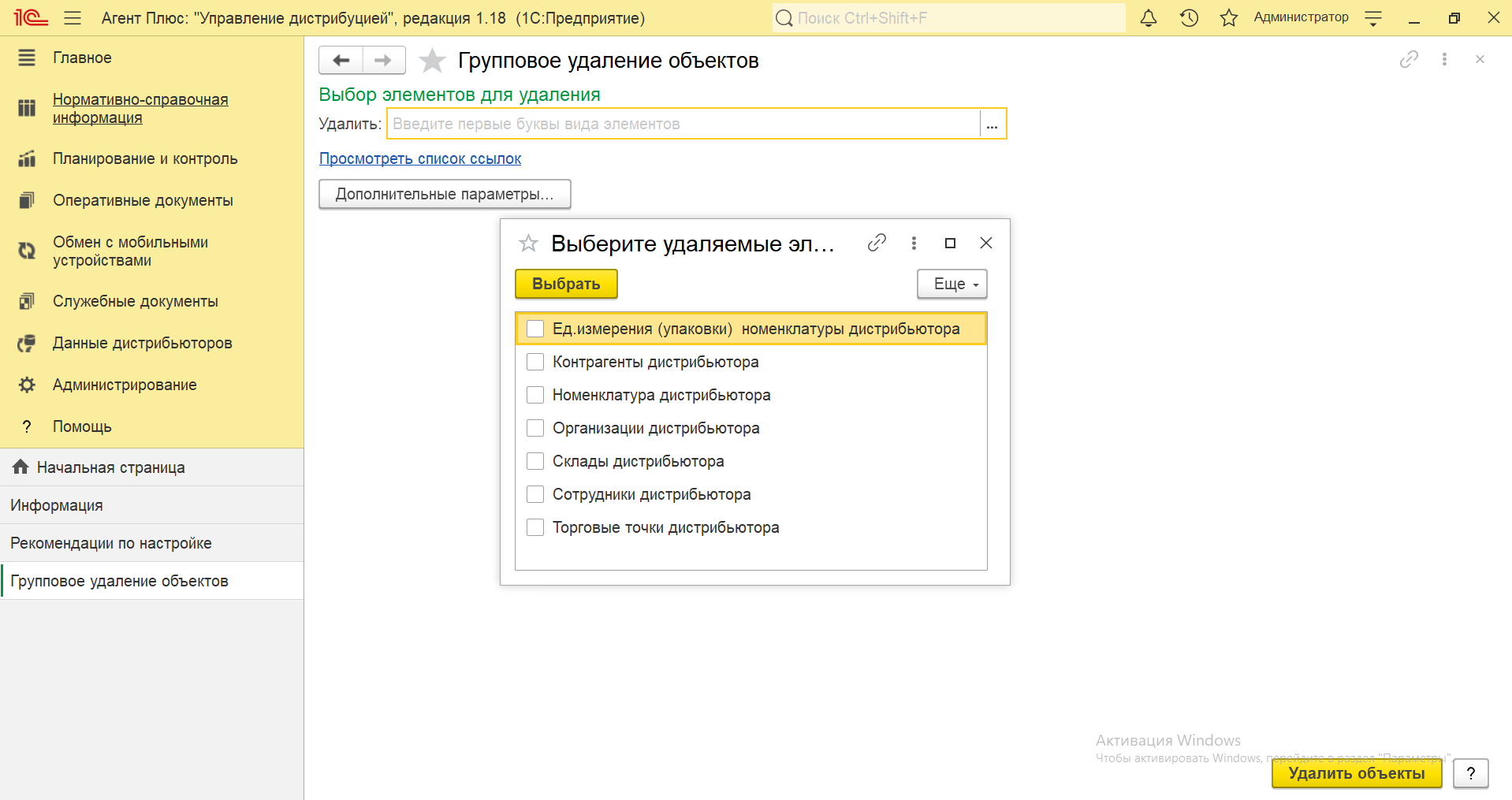
Task: Tick Склады дистрибьютора checkbox
Action: 535,461
